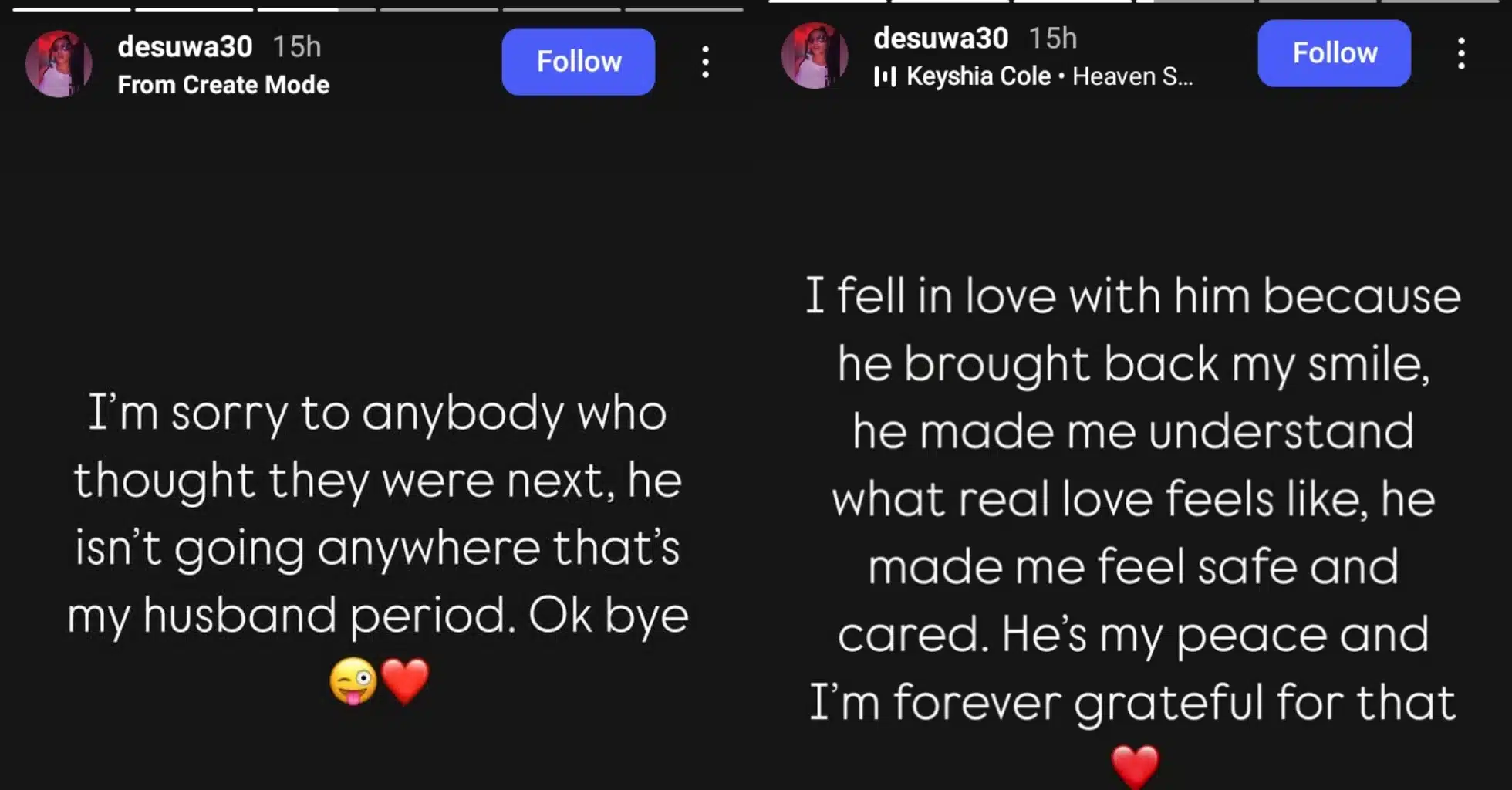Follow desuwa30 from the right story
This screenshot has height=790, width=1512.
click(x=1334, y=53)
